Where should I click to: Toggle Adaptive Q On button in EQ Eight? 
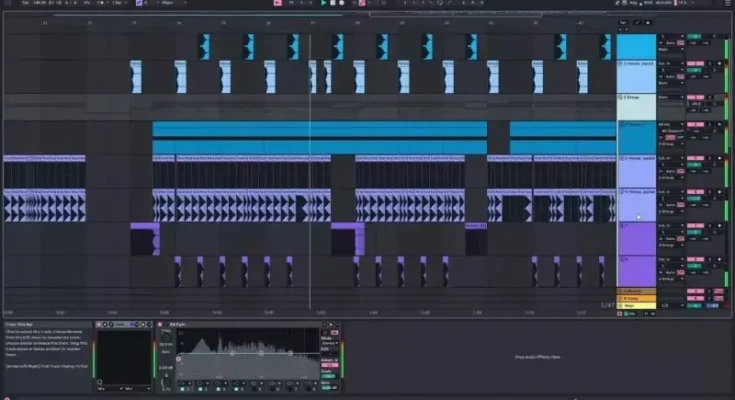[331, 364]
